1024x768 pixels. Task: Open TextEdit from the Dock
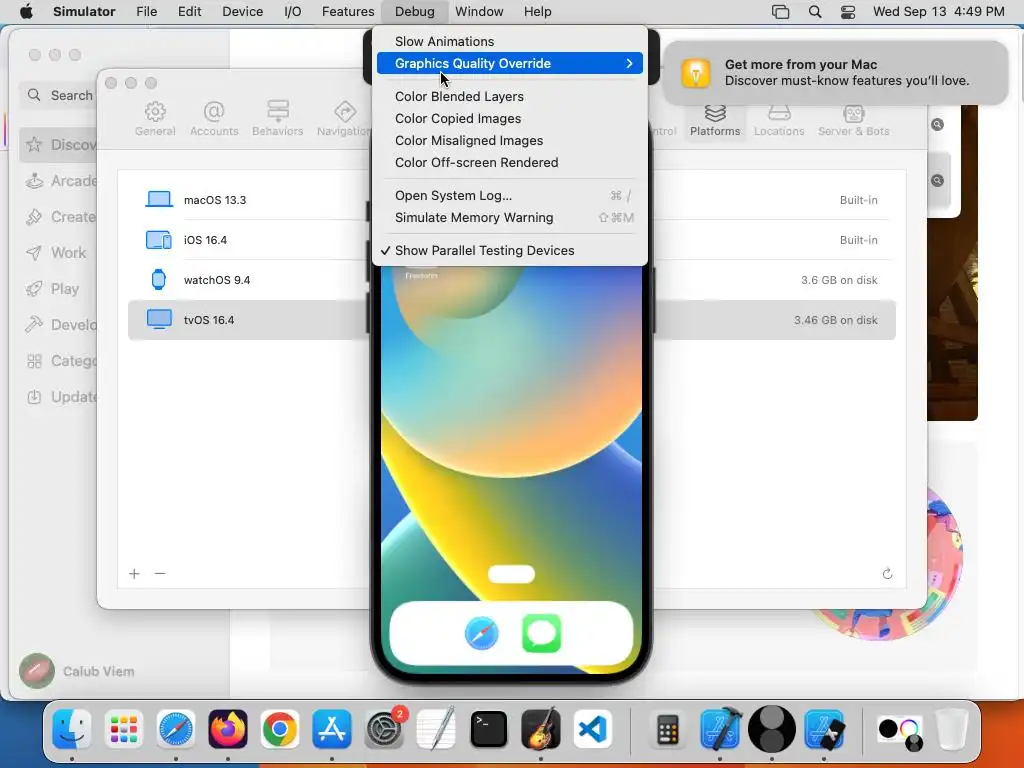(x=436, y=729)
